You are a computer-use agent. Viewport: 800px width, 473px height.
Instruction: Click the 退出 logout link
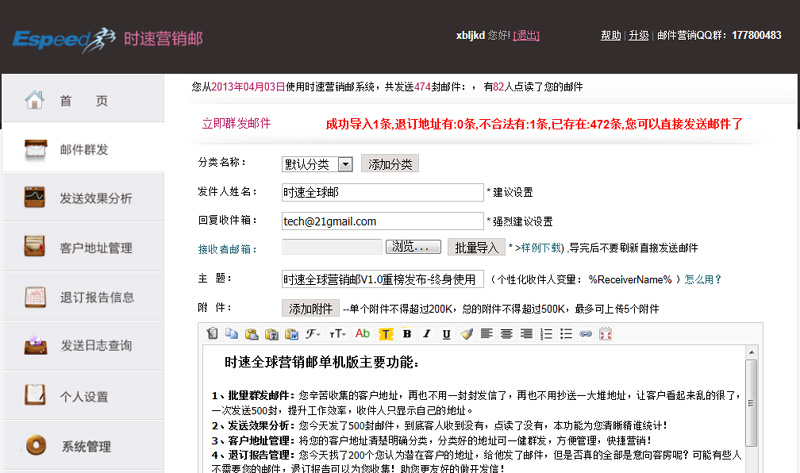[526, 35]
